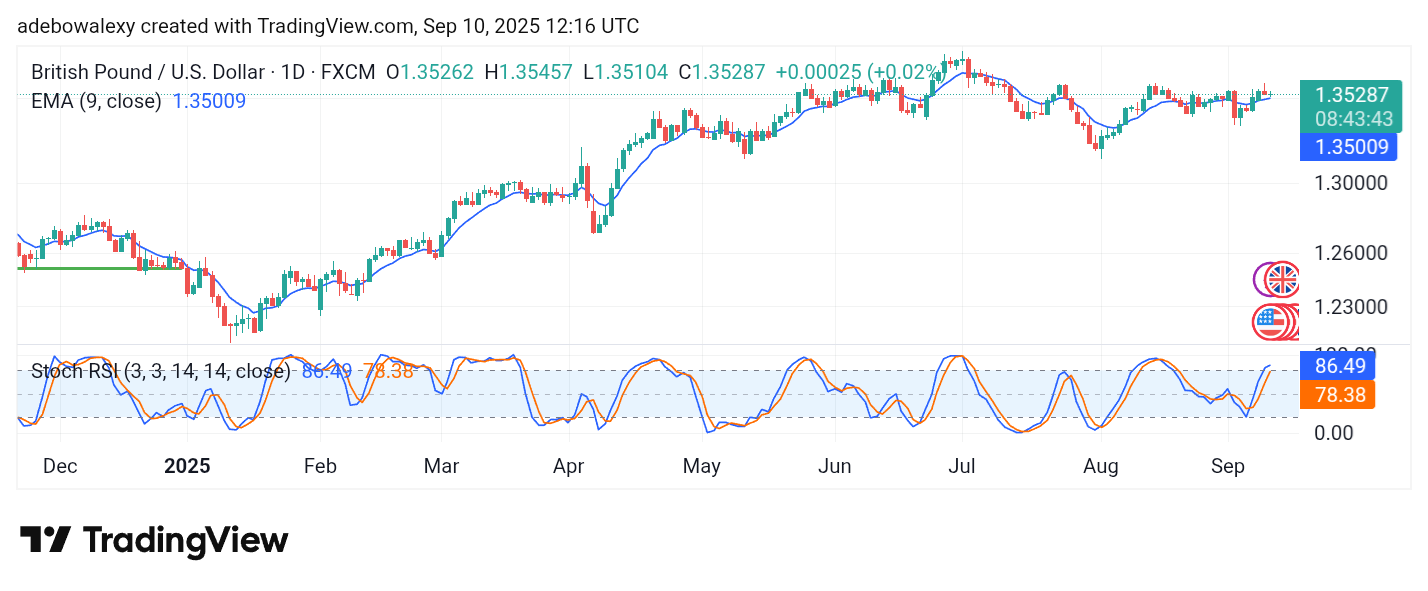Click the UK flag event icon

pyautogui.click(x=1282, y=279)
